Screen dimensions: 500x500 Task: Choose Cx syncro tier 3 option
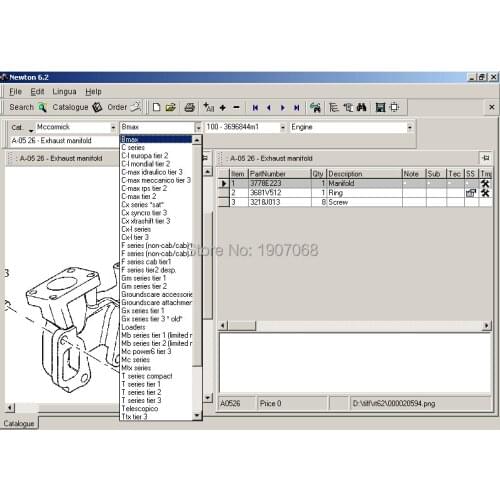(x=156, y=213)
